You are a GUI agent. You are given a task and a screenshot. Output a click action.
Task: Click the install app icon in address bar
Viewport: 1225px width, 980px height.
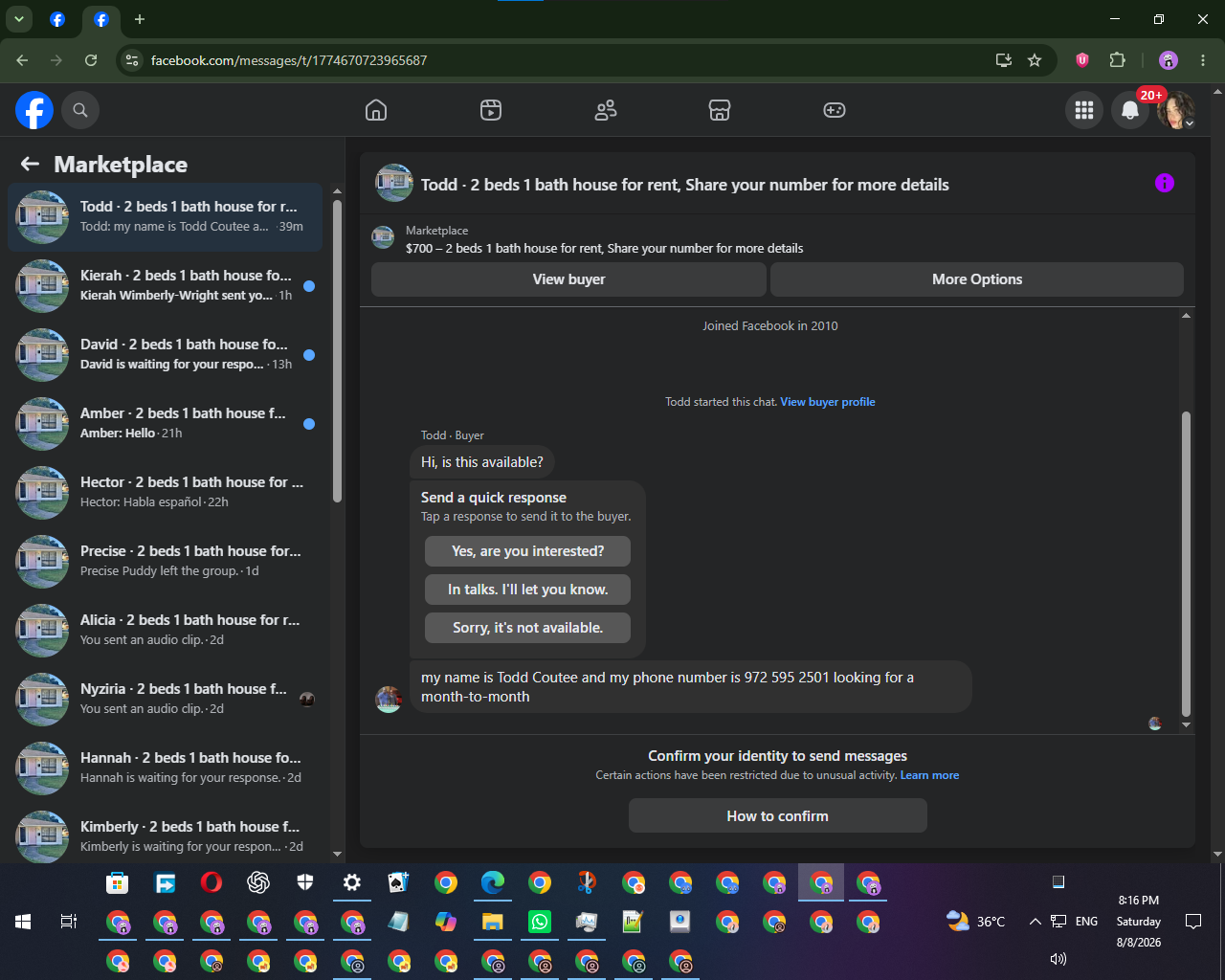pyautogui.click(x=1004, y=60)
